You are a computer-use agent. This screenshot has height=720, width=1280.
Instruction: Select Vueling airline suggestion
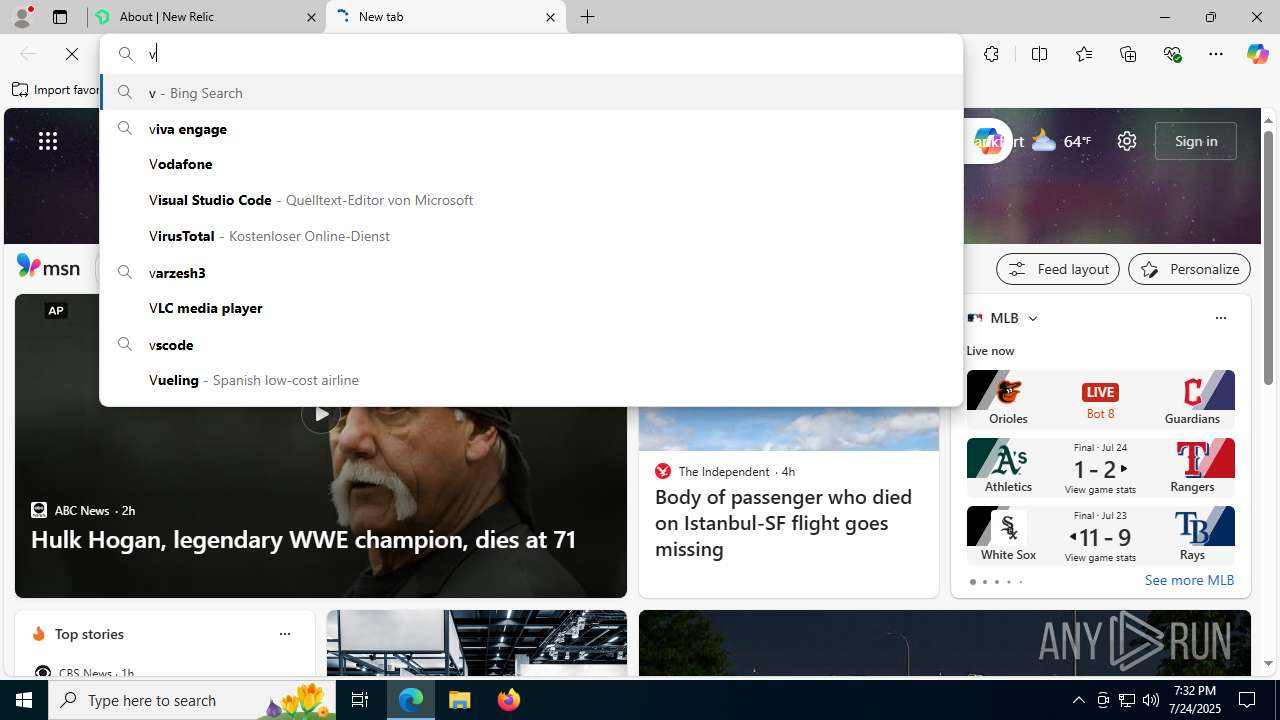tap(531, 380)
